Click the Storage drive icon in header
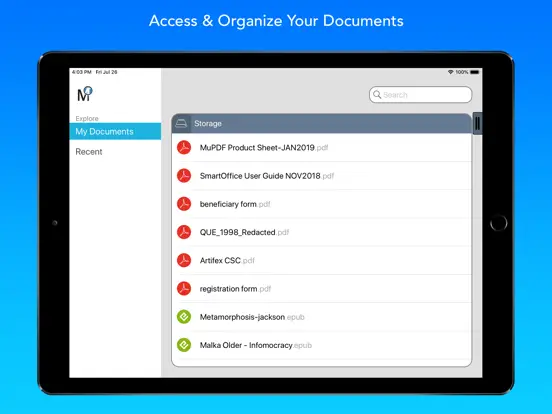552x414 pixels. point(181,123)
